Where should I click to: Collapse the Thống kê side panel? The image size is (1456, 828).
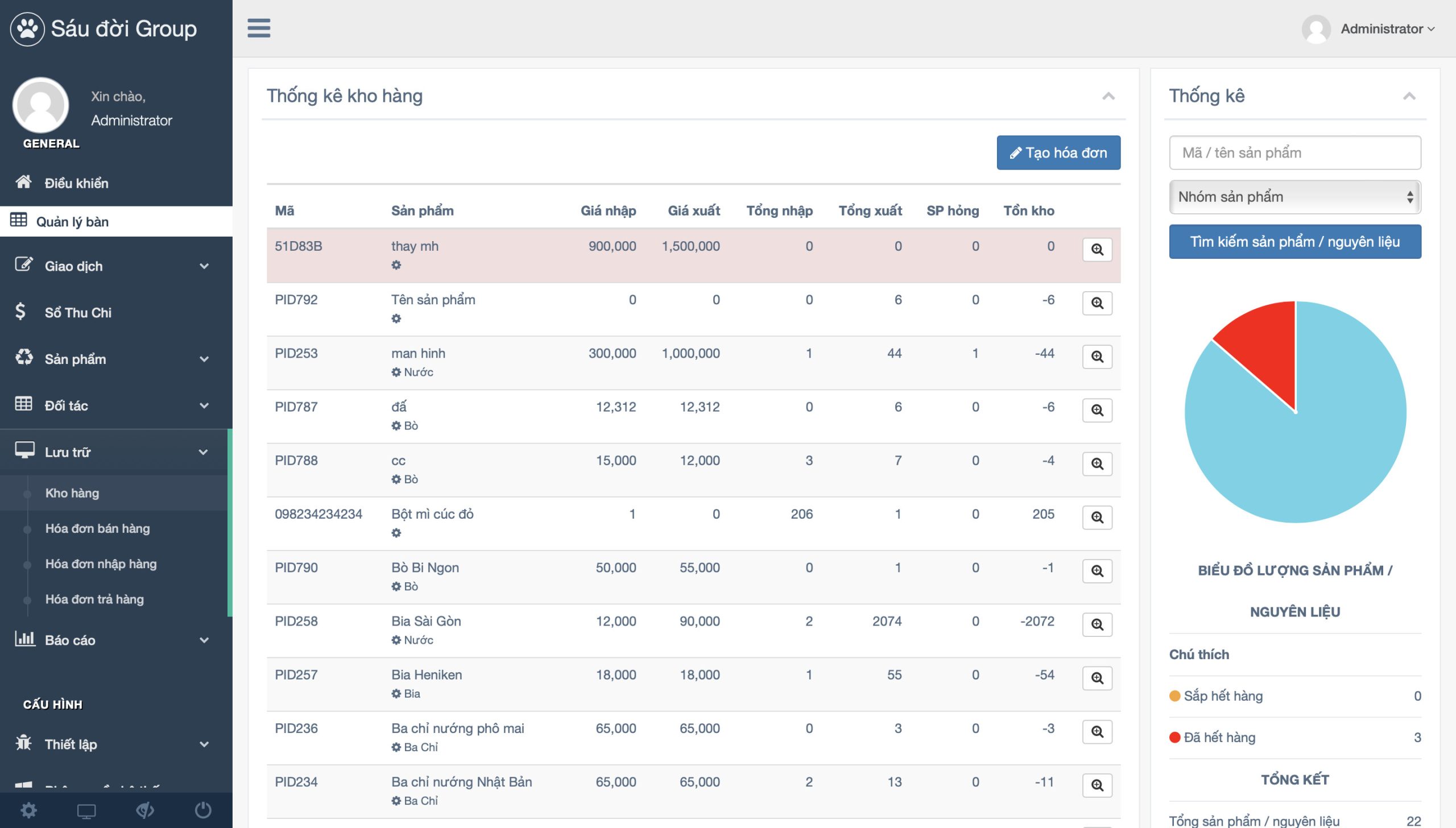click(1409, 96)
